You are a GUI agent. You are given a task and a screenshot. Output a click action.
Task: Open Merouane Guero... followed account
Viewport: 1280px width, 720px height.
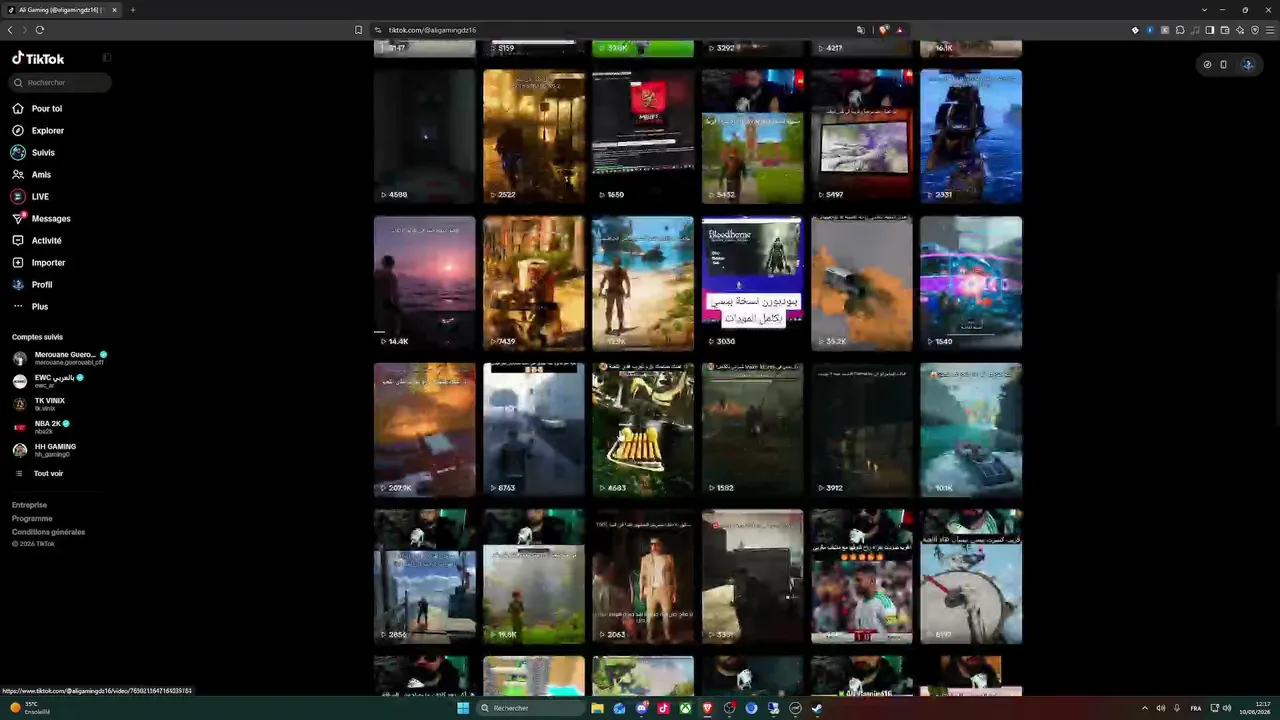click(x=60, y=358)
